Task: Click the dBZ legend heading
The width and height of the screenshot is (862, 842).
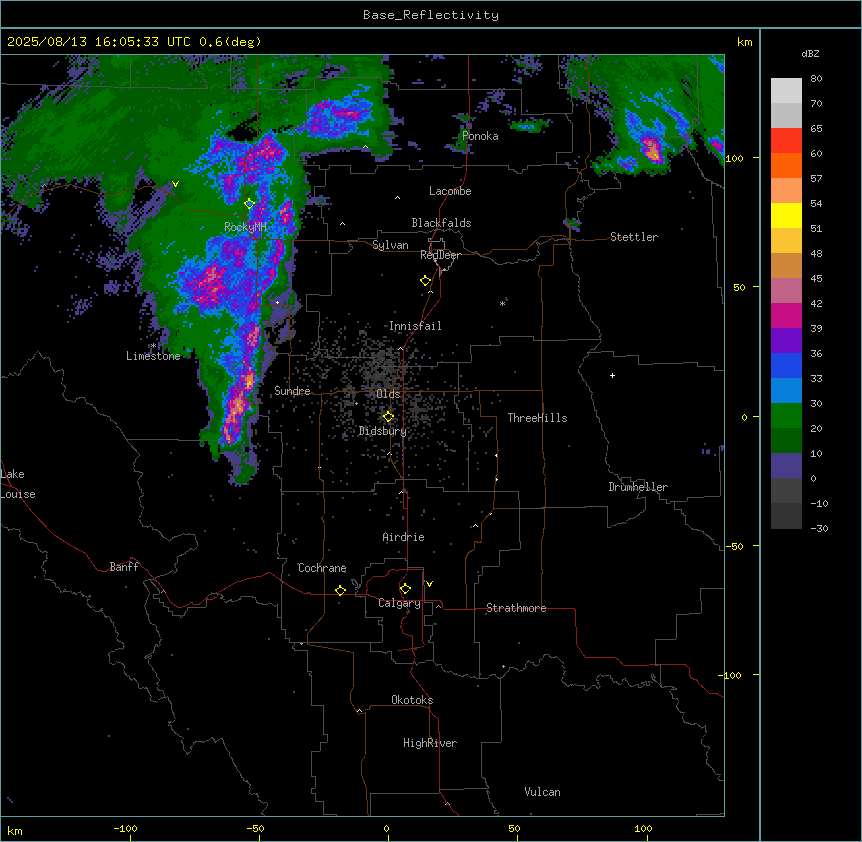Action: (x=810, y=54)
